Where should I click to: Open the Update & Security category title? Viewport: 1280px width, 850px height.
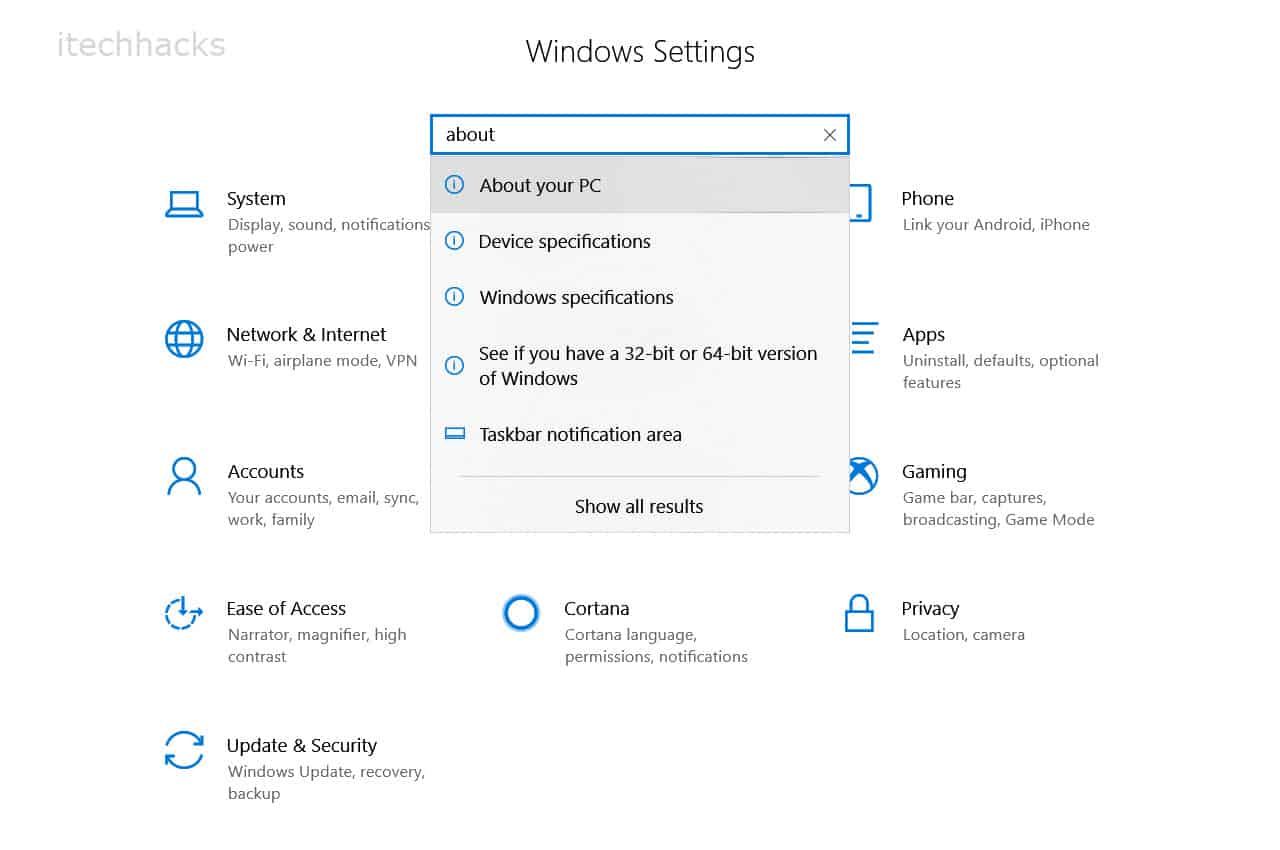tap(302, 746)
